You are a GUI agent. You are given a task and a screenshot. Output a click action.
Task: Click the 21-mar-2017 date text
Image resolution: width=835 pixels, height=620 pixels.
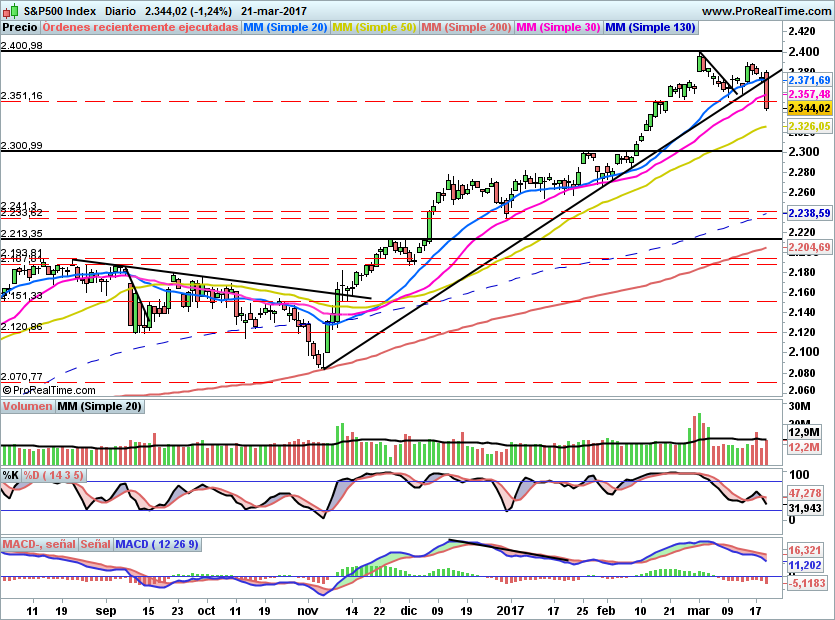click(x=274, y=11)
